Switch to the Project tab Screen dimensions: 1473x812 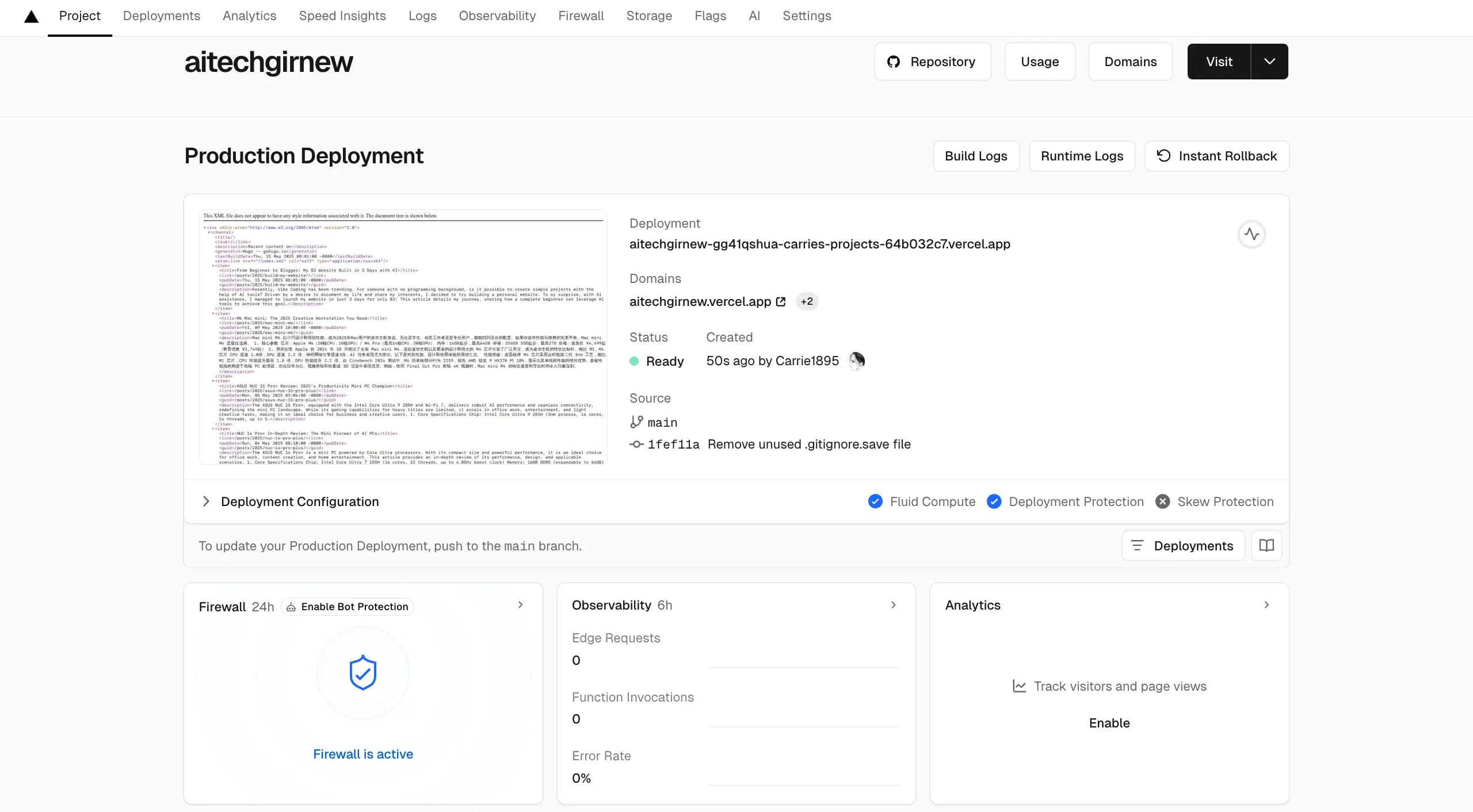(79, 16)
